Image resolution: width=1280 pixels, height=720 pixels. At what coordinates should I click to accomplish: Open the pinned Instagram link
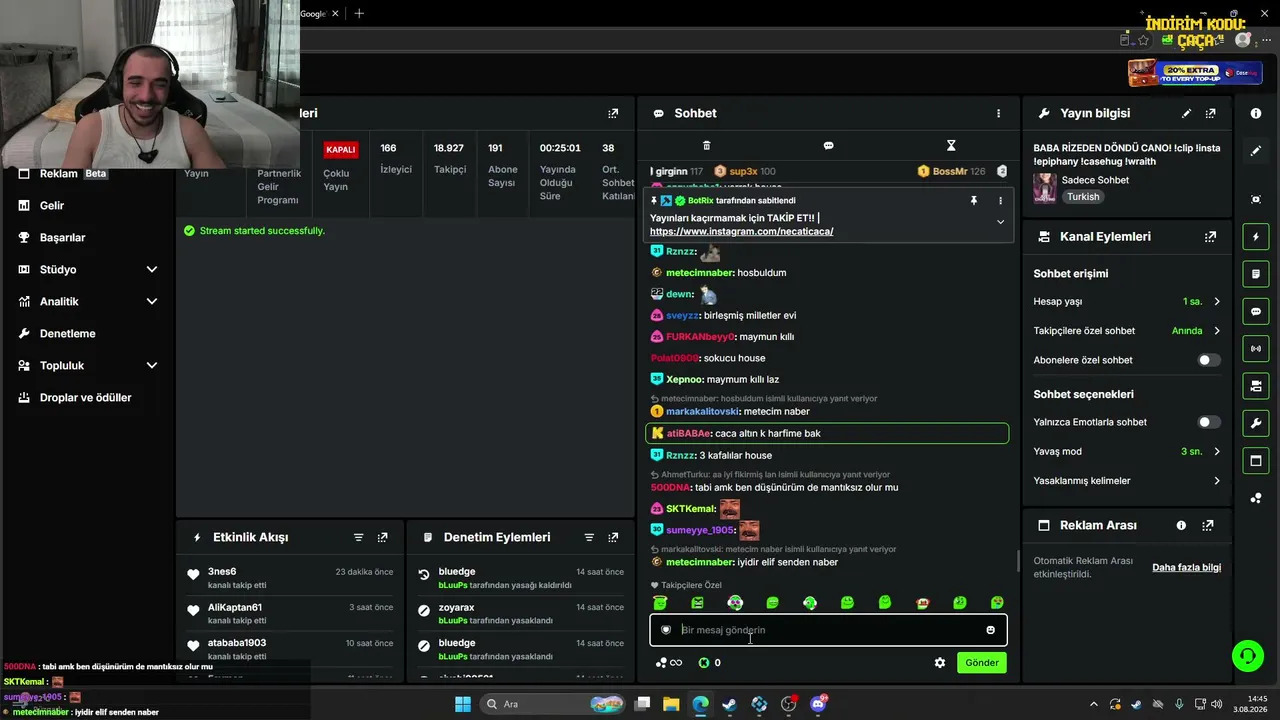pos(741,231)
